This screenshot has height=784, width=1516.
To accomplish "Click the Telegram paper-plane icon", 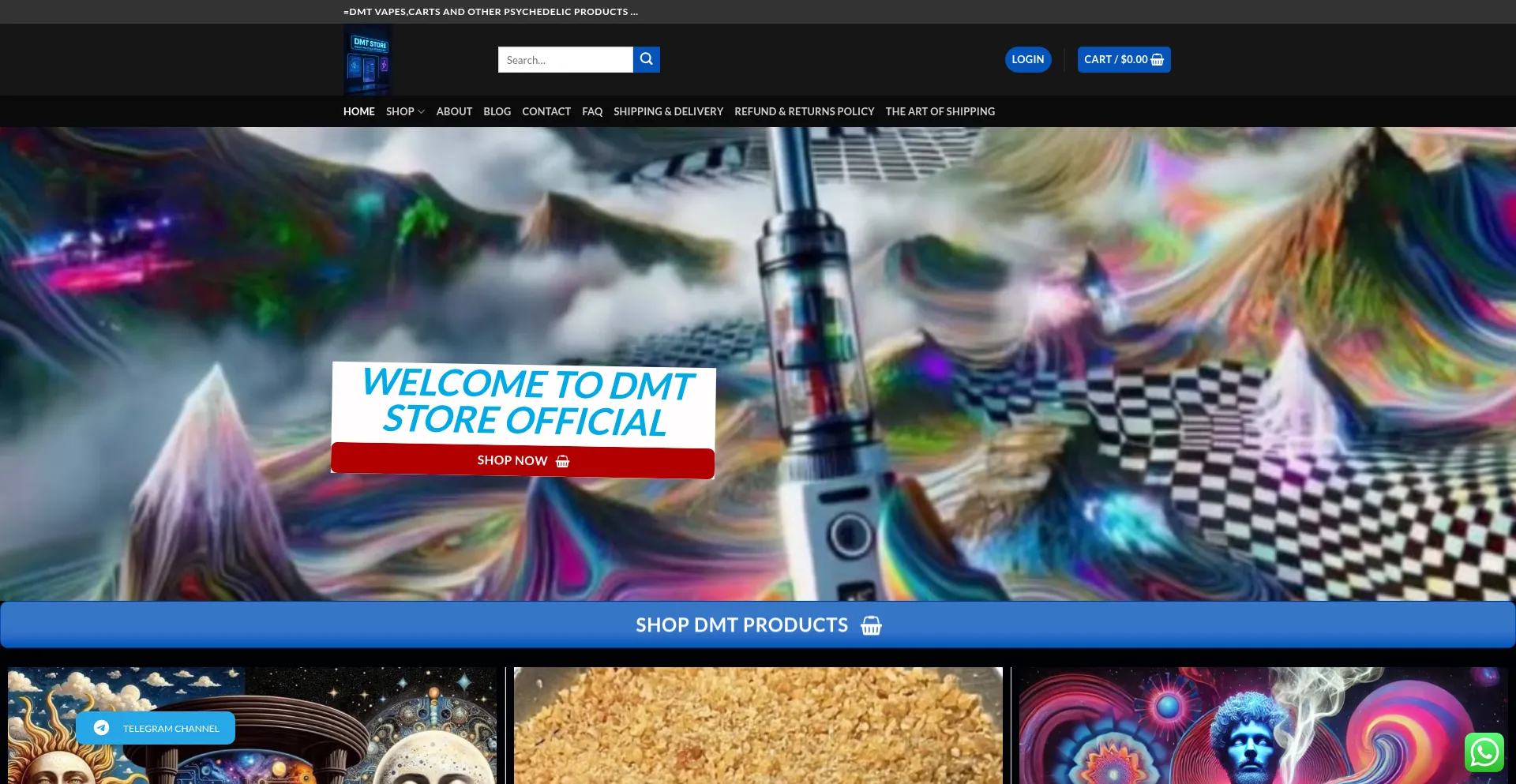I will click(102, 728).
